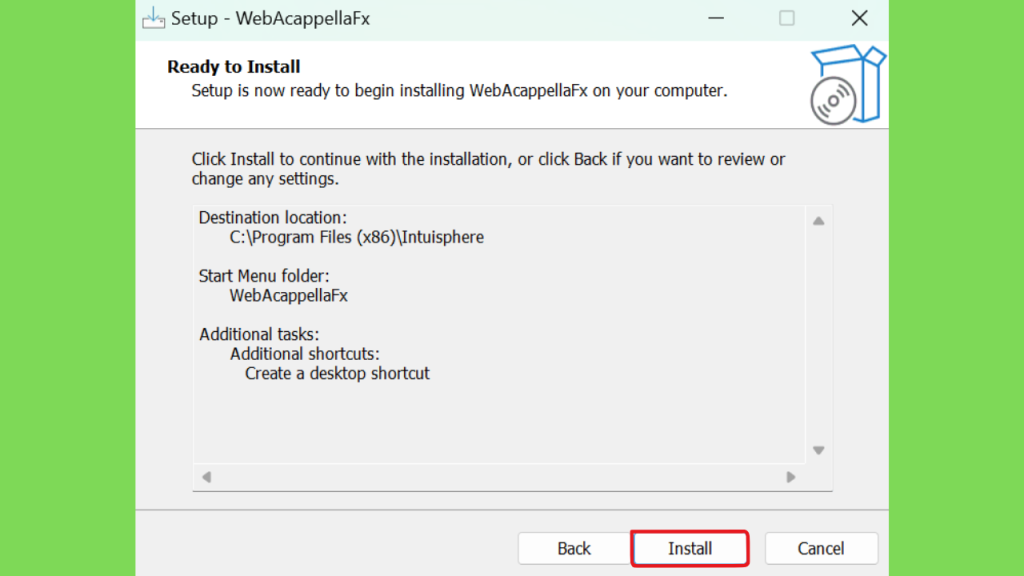This screenshot has height=576, width=1024.
Task: Click the setup icon in title bar
Action: coord(153,18)
